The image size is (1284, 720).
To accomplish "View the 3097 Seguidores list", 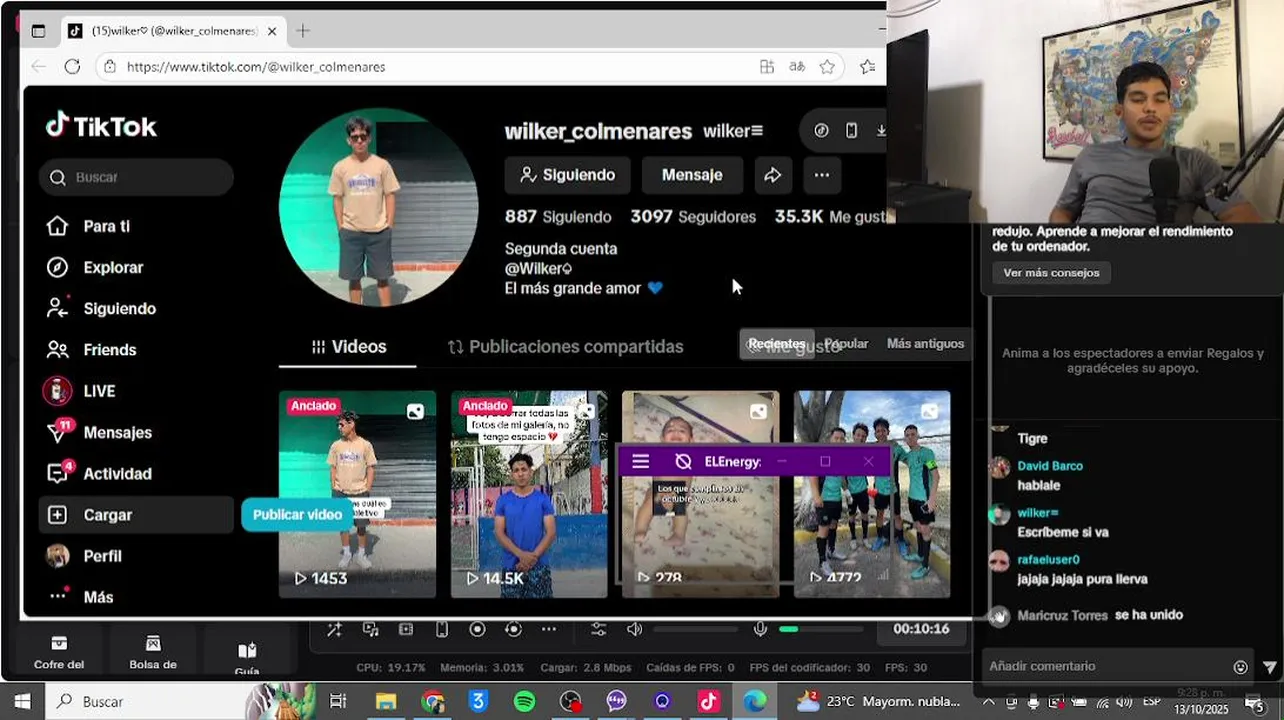I will pos(693,217).
